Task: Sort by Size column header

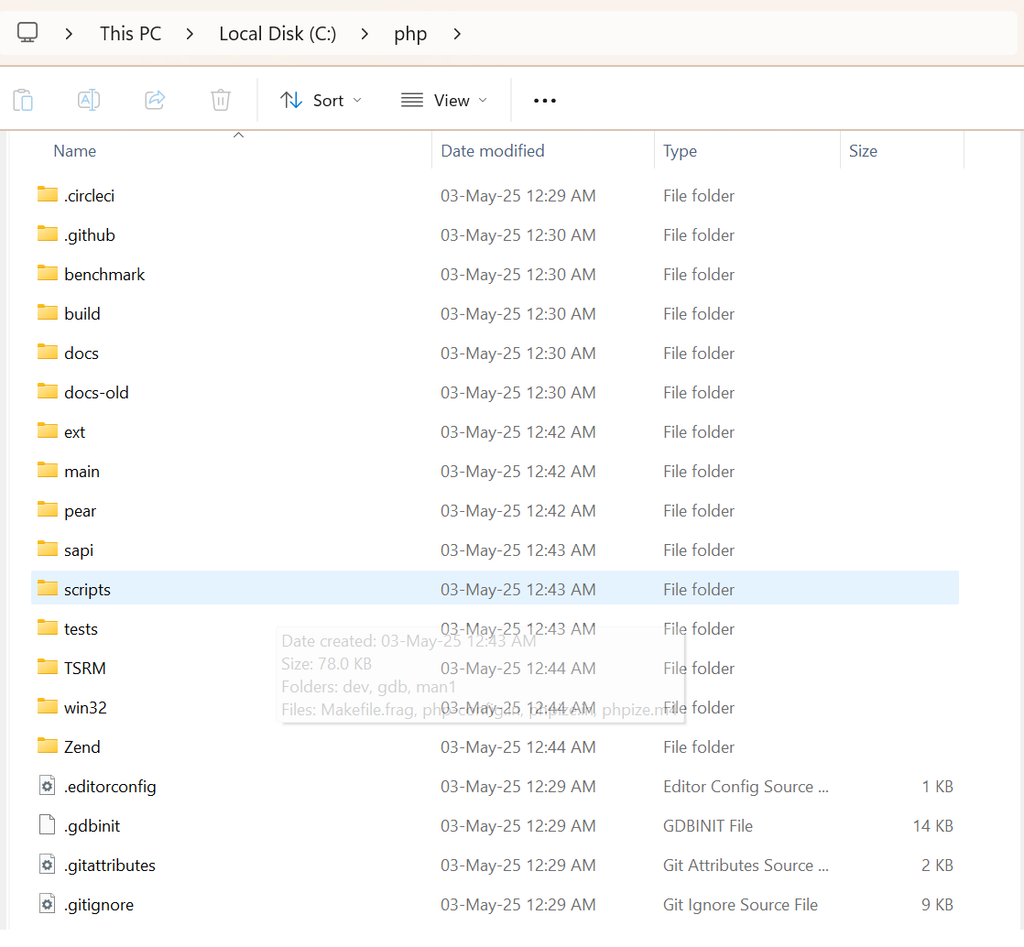Action: 863,151
